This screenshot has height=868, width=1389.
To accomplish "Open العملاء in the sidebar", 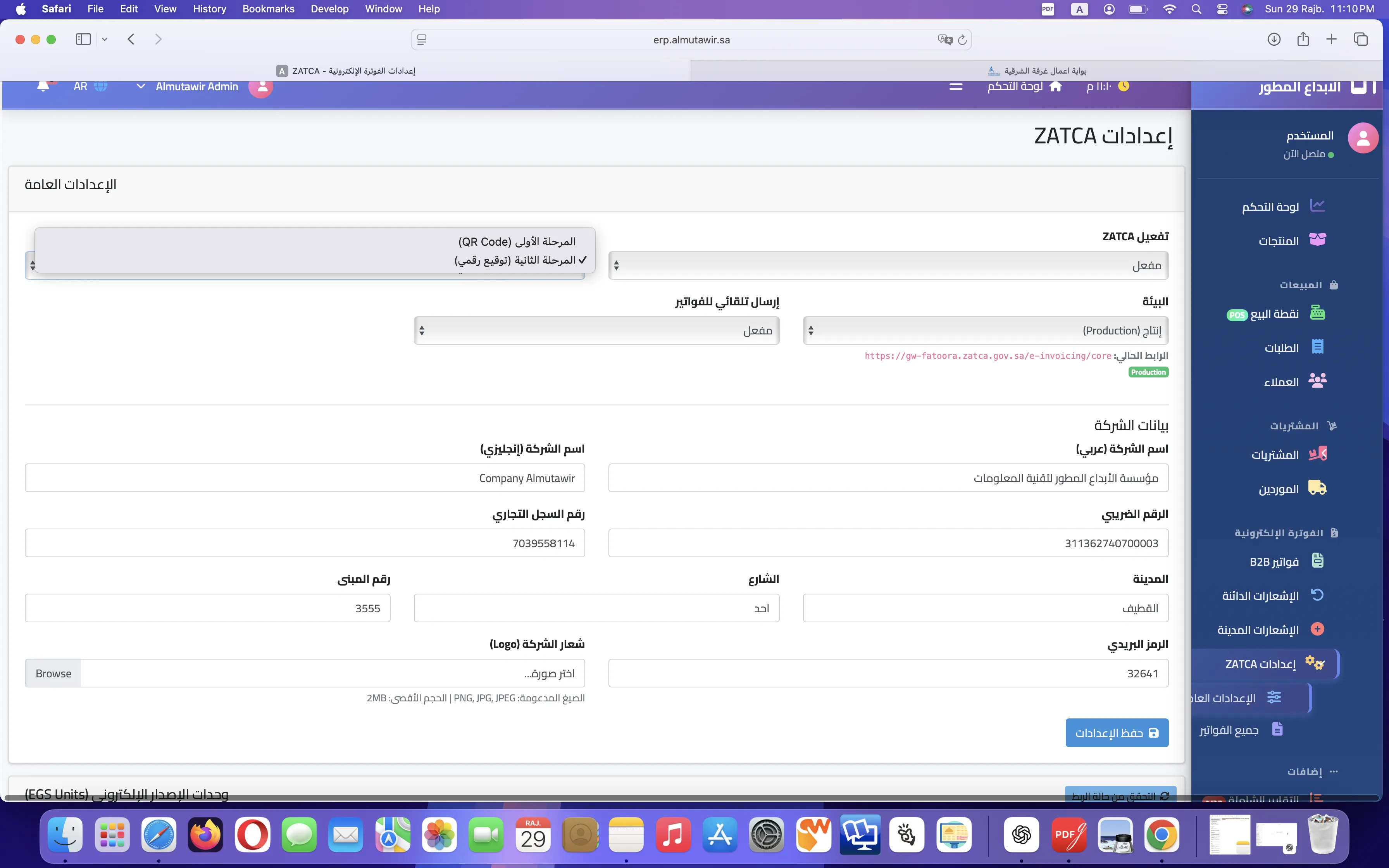I will point(1295,381).
